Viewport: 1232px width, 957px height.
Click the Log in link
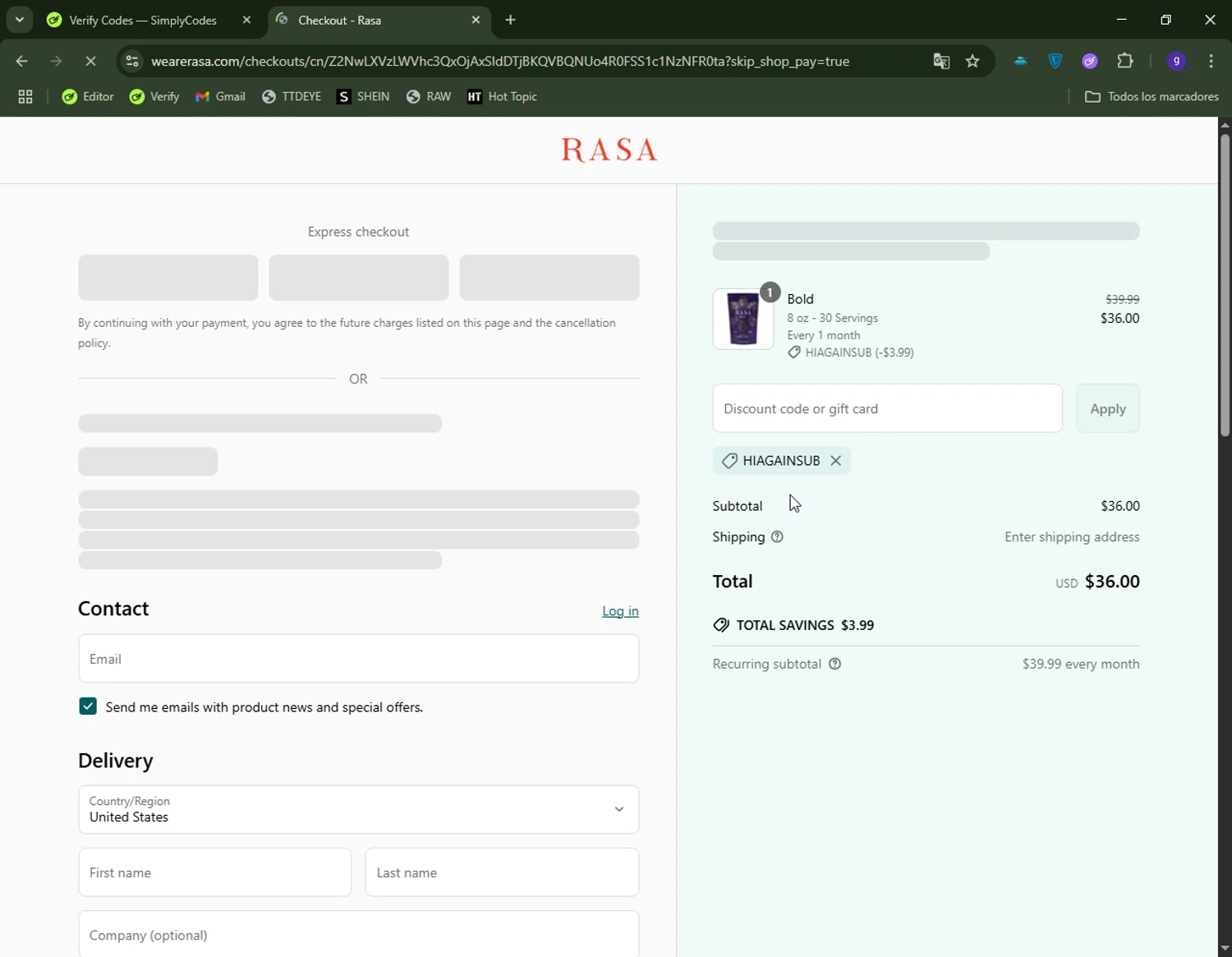(x=620, y=611)
